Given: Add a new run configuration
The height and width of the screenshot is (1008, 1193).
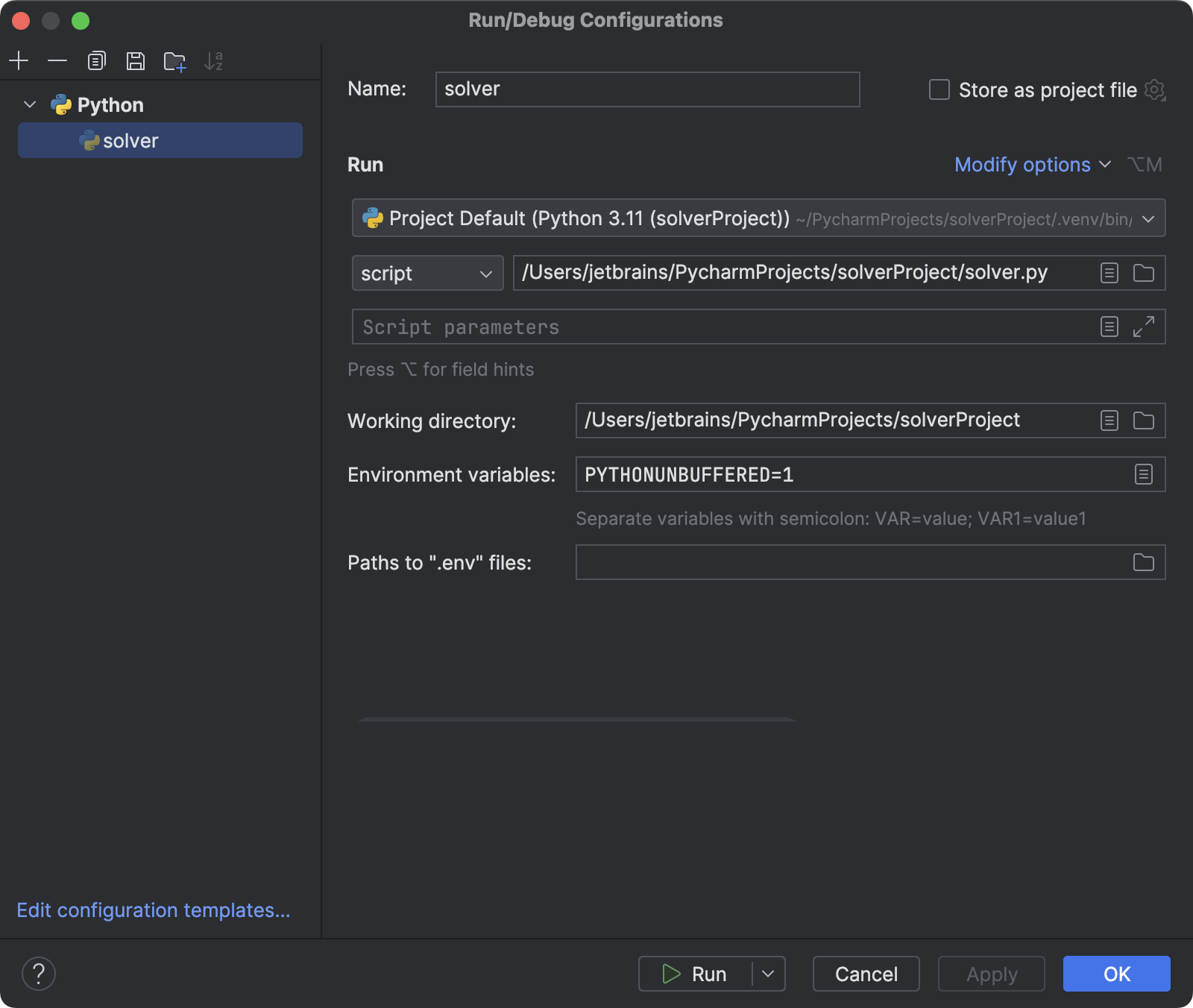Looking at the screenshot, I should coord(19,61).
